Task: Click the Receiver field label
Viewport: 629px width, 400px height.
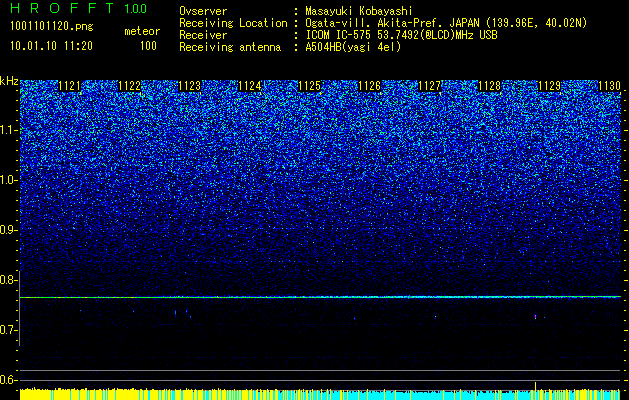Action: tap(203, 35)
